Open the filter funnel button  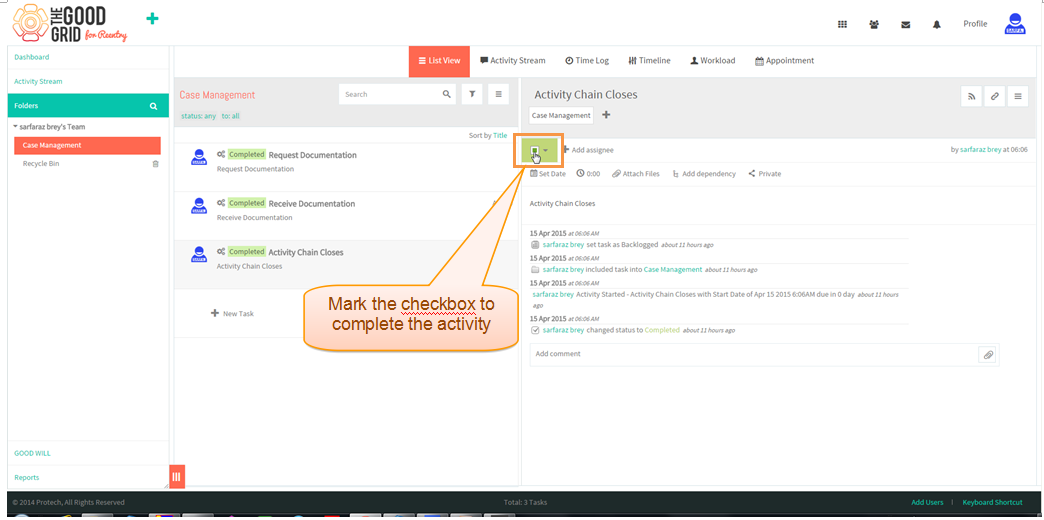coord(472,95)
